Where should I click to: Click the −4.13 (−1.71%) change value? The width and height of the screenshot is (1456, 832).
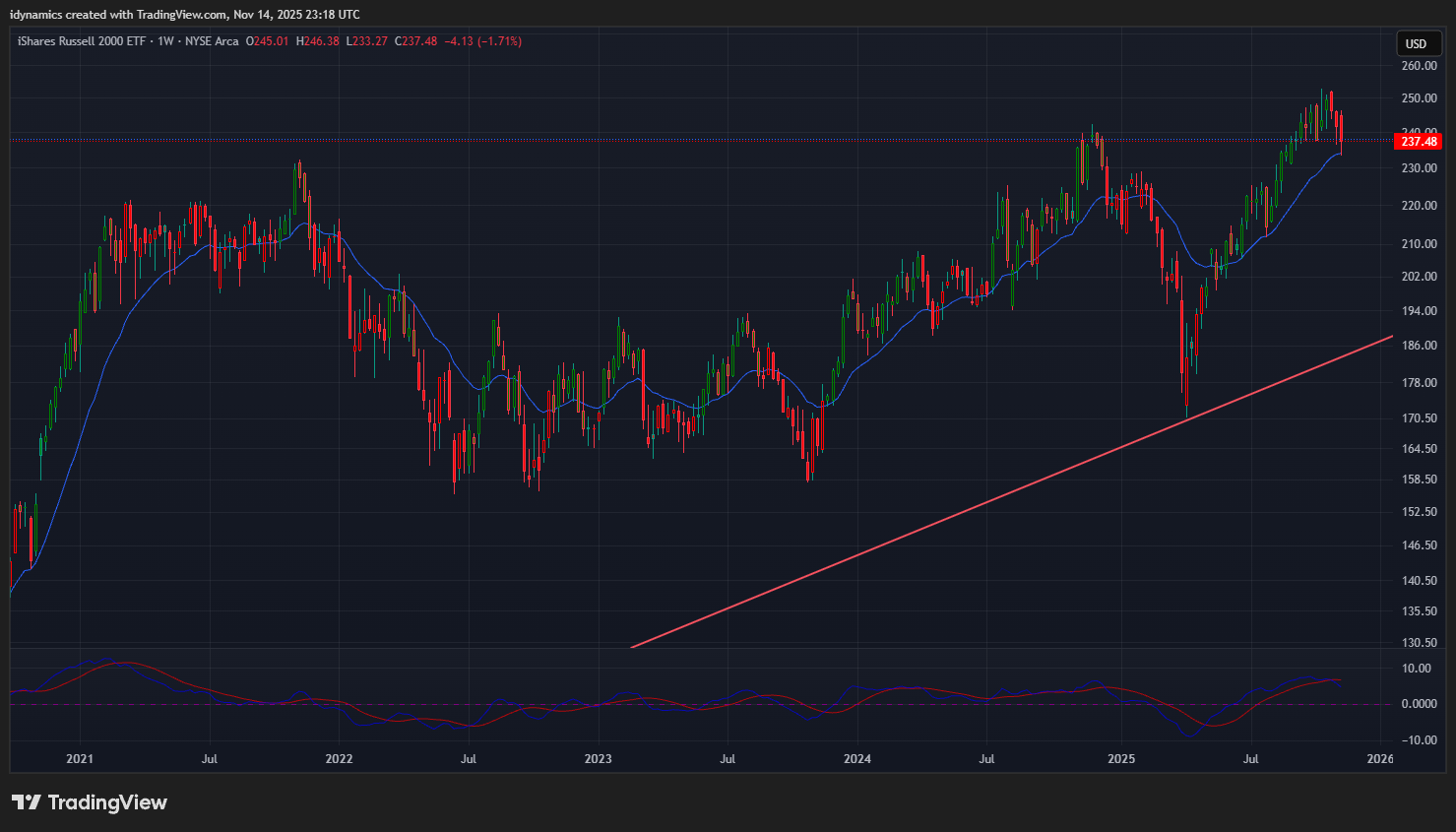[483, 41]
